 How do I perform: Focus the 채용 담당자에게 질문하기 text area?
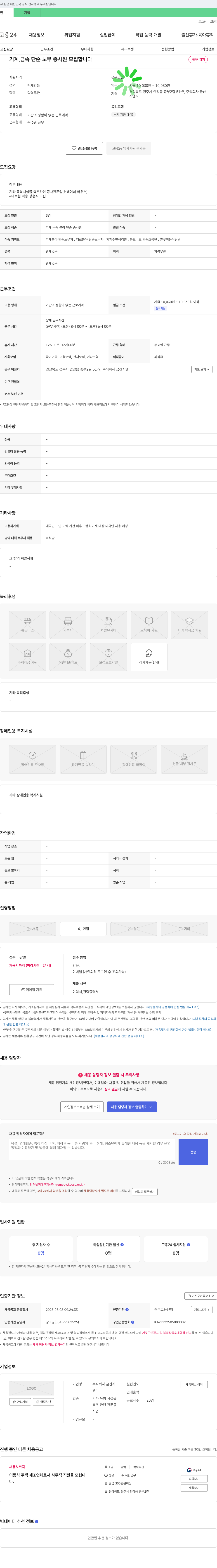click(x=92, y=1149)
